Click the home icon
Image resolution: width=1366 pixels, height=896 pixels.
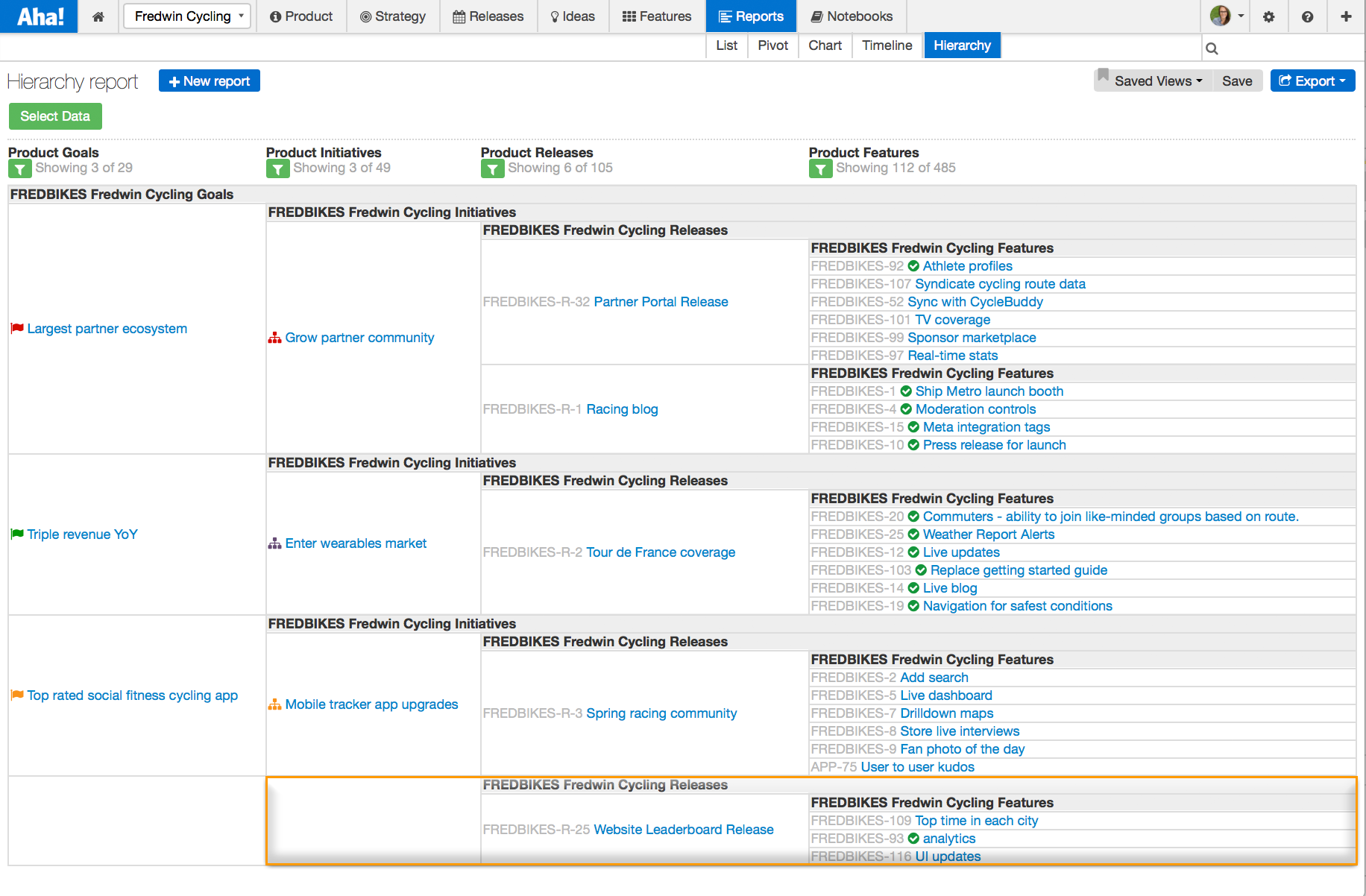(x=98, y=16)
